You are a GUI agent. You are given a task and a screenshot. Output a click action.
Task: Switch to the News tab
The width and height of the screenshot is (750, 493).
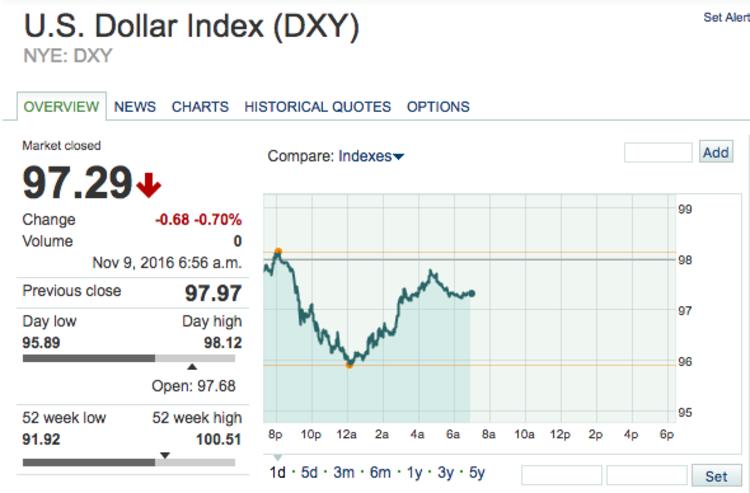click(135, 107)
